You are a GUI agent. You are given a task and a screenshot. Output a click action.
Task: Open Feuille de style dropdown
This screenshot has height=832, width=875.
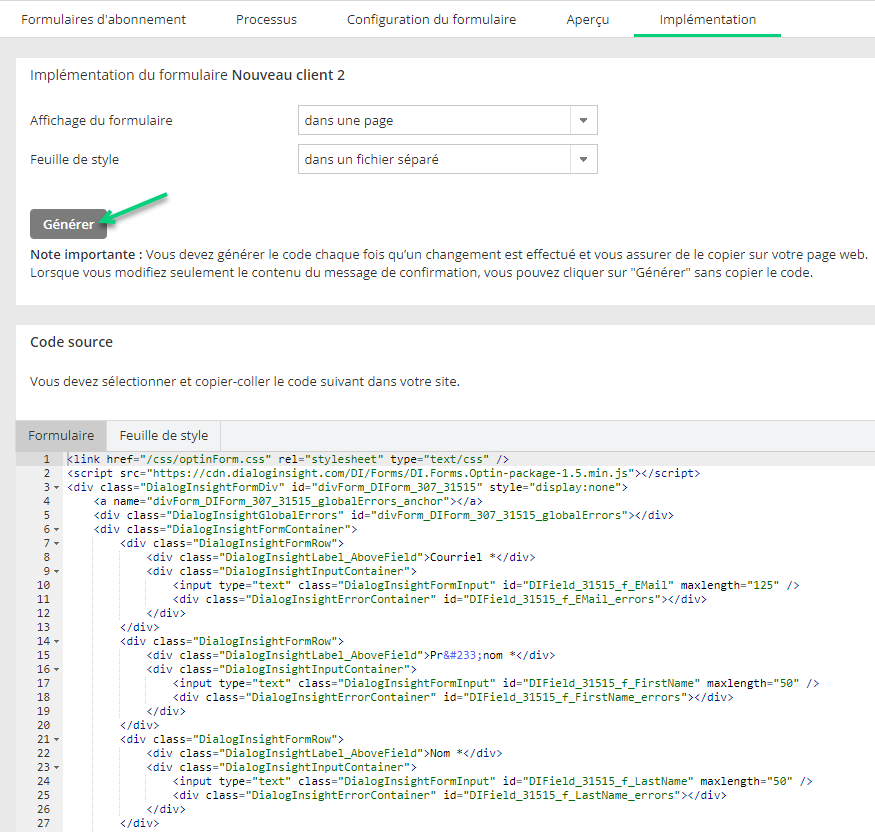click(448, 159)
